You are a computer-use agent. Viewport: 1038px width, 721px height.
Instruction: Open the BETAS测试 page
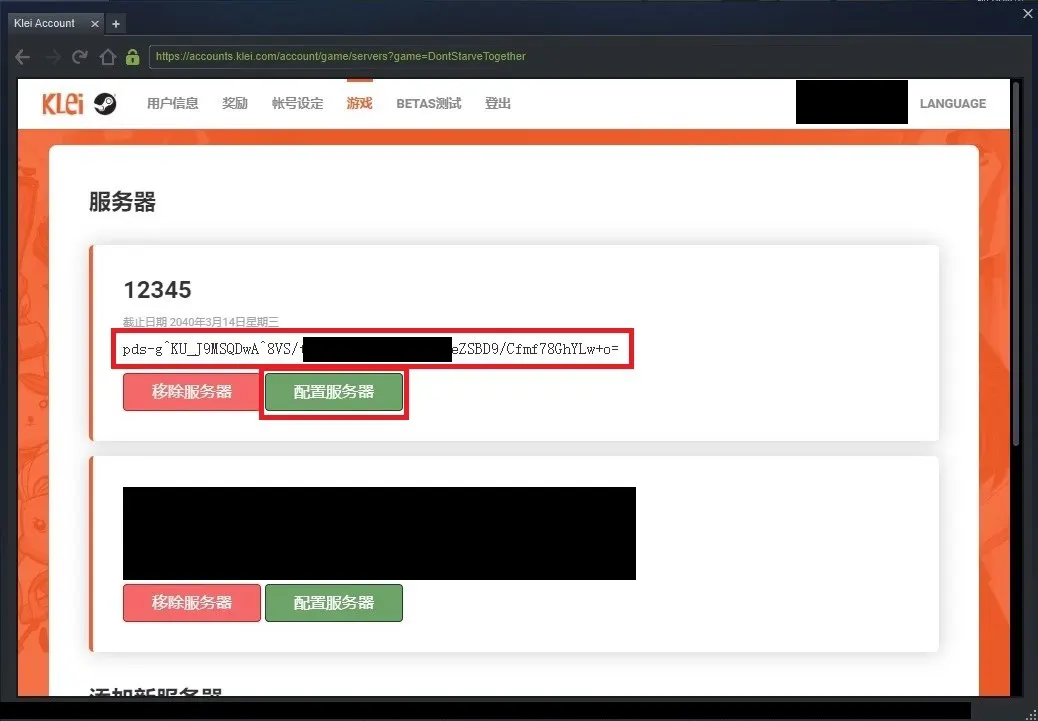coord(428,104)
